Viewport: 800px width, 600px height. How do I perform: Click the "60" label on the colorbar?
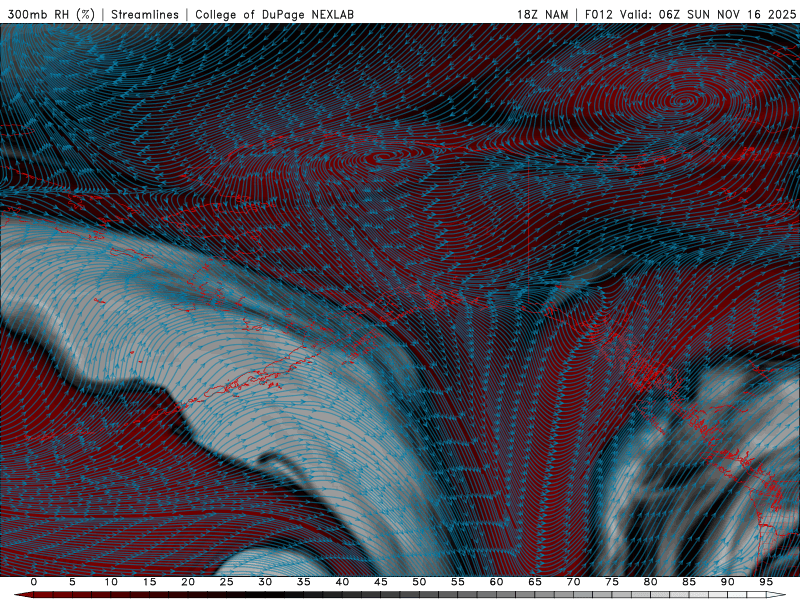pyautogui.click(x=496, y=582)
